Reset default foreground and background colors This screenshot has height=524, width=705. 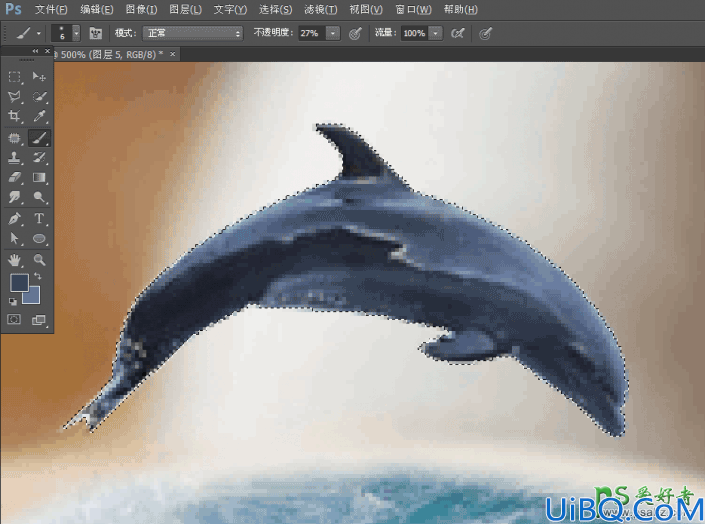click(13, 301)
